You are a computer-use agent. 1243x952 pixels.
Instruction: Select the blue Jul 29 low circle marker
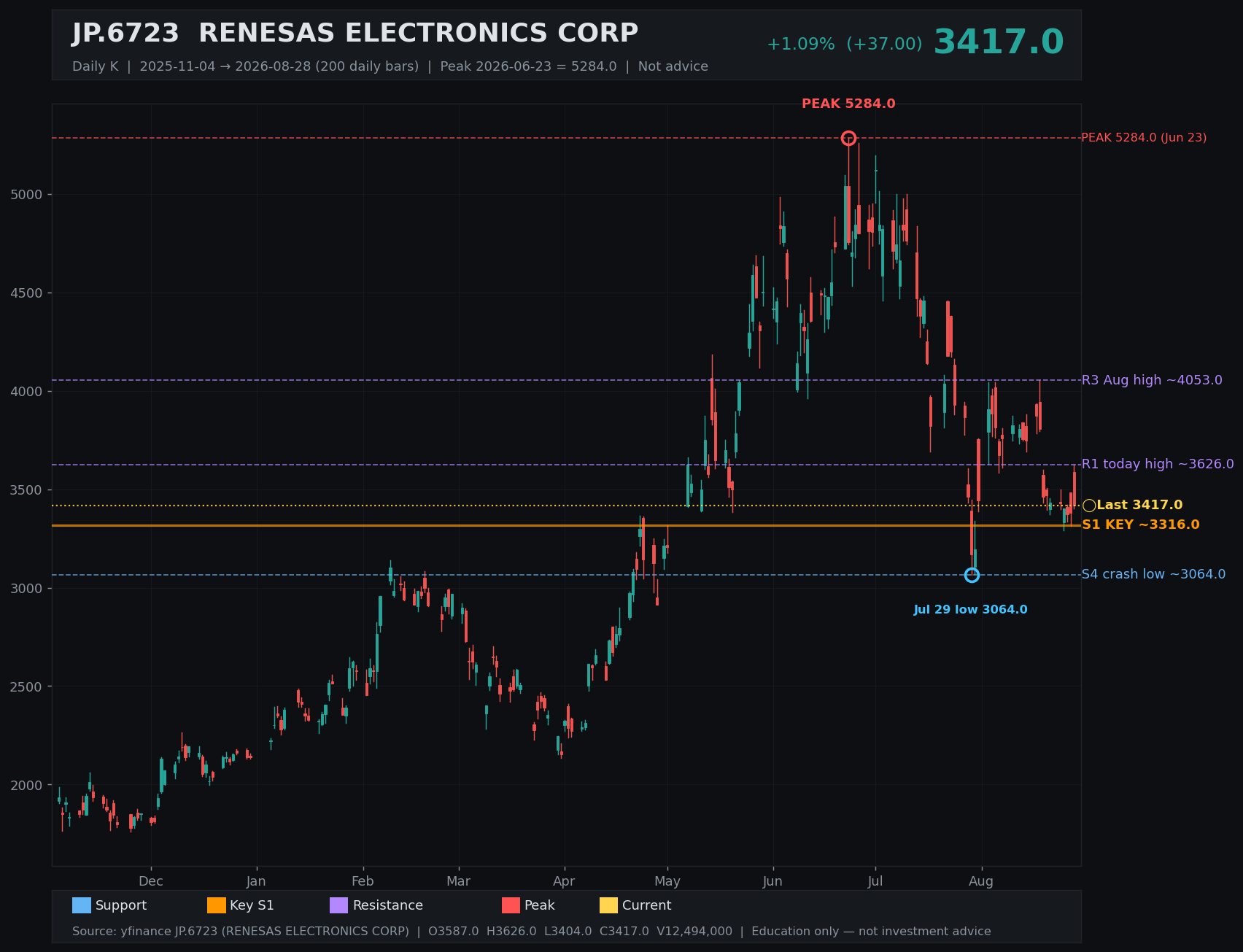[x=972, y=575]
